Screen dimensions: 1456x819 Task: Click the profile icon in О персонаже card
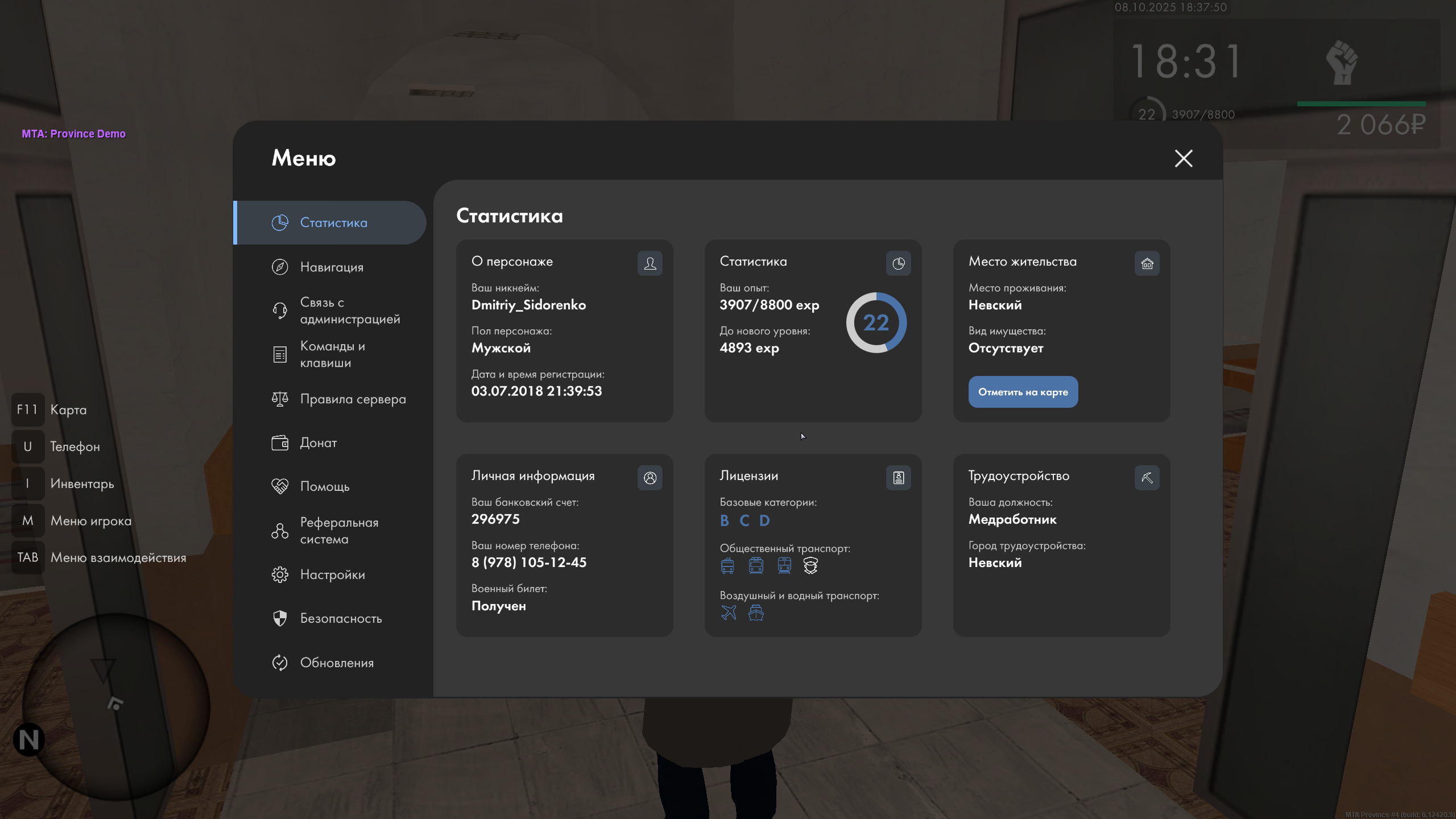coord(650,263)
